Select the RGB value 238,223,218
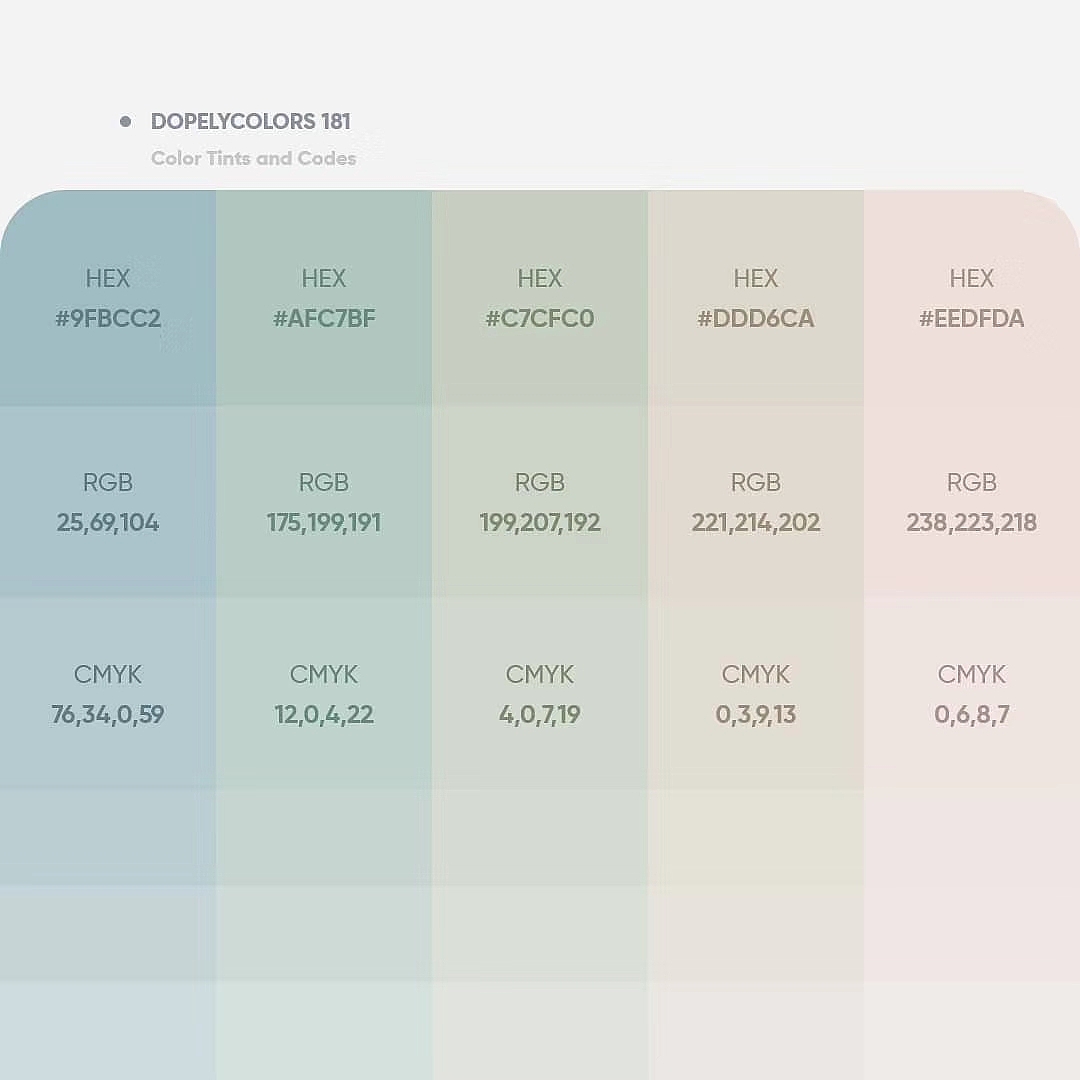The width and height of the screenshot is (1080, 1080). point(972,523)
